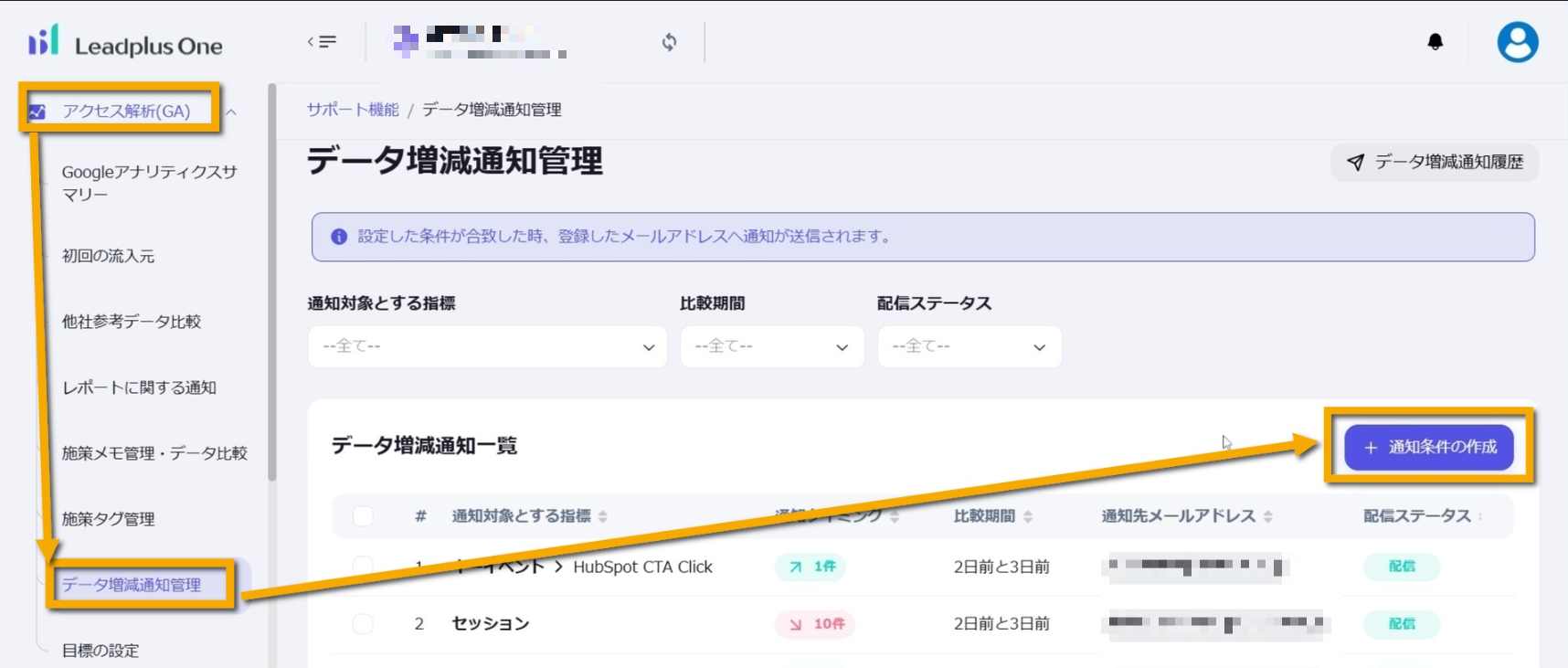Image resolution: width=1568 pixels, height=668 pixels.
Task: Sort by 通知先メールアドレス column arrows
Action: [x=1268, y=516]
